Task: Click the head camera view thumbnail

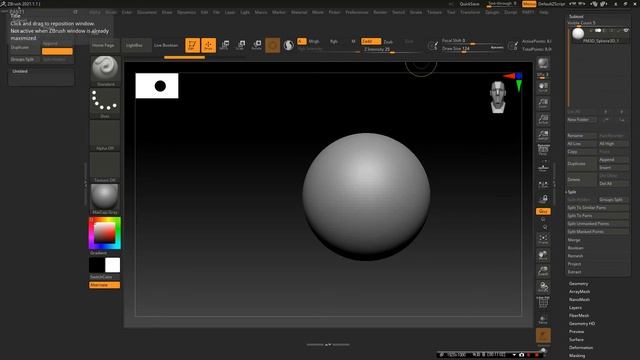Action: coord(498,97)
